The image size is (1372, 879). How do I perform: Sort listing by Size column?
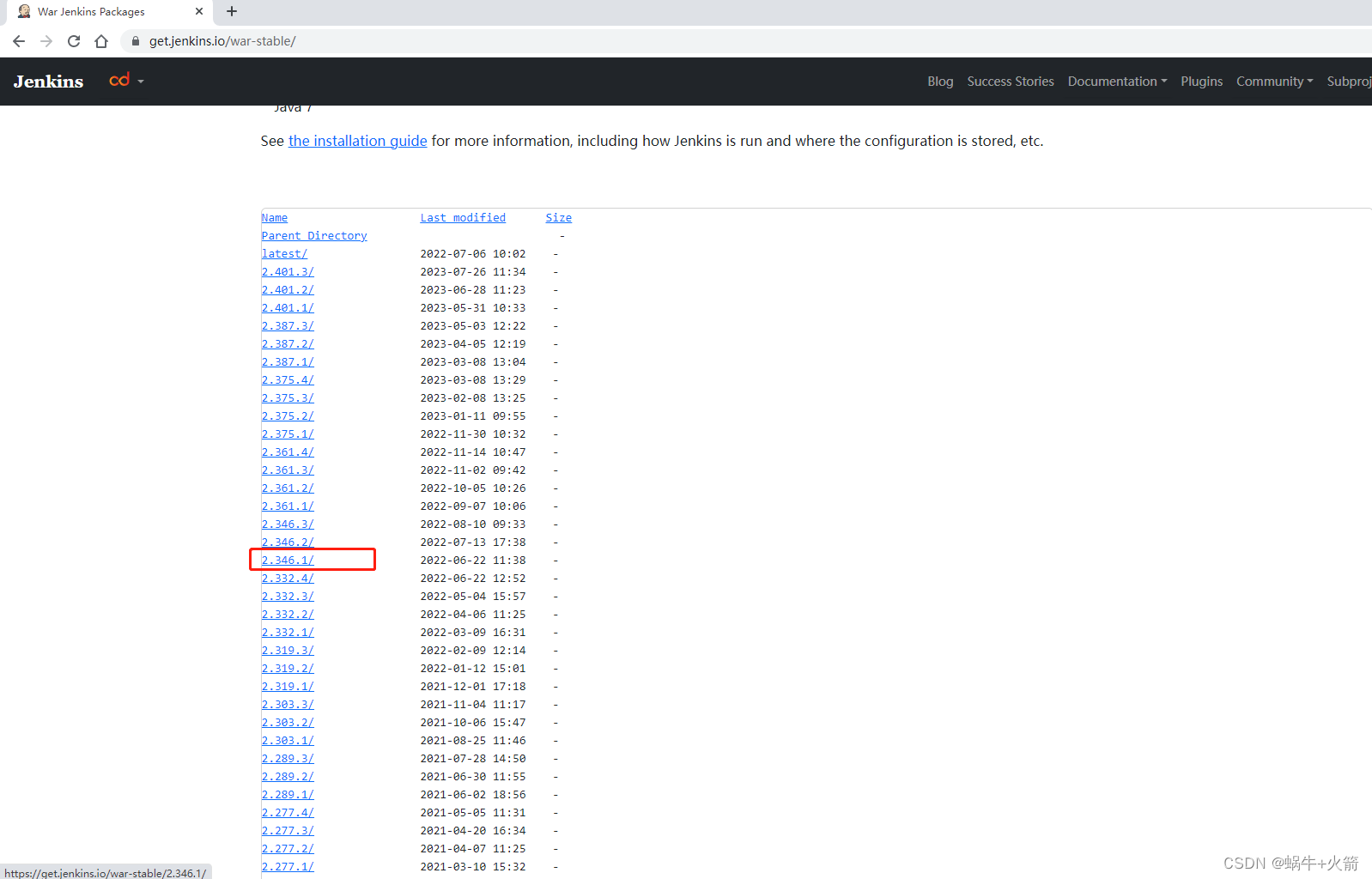pos(558,218)
